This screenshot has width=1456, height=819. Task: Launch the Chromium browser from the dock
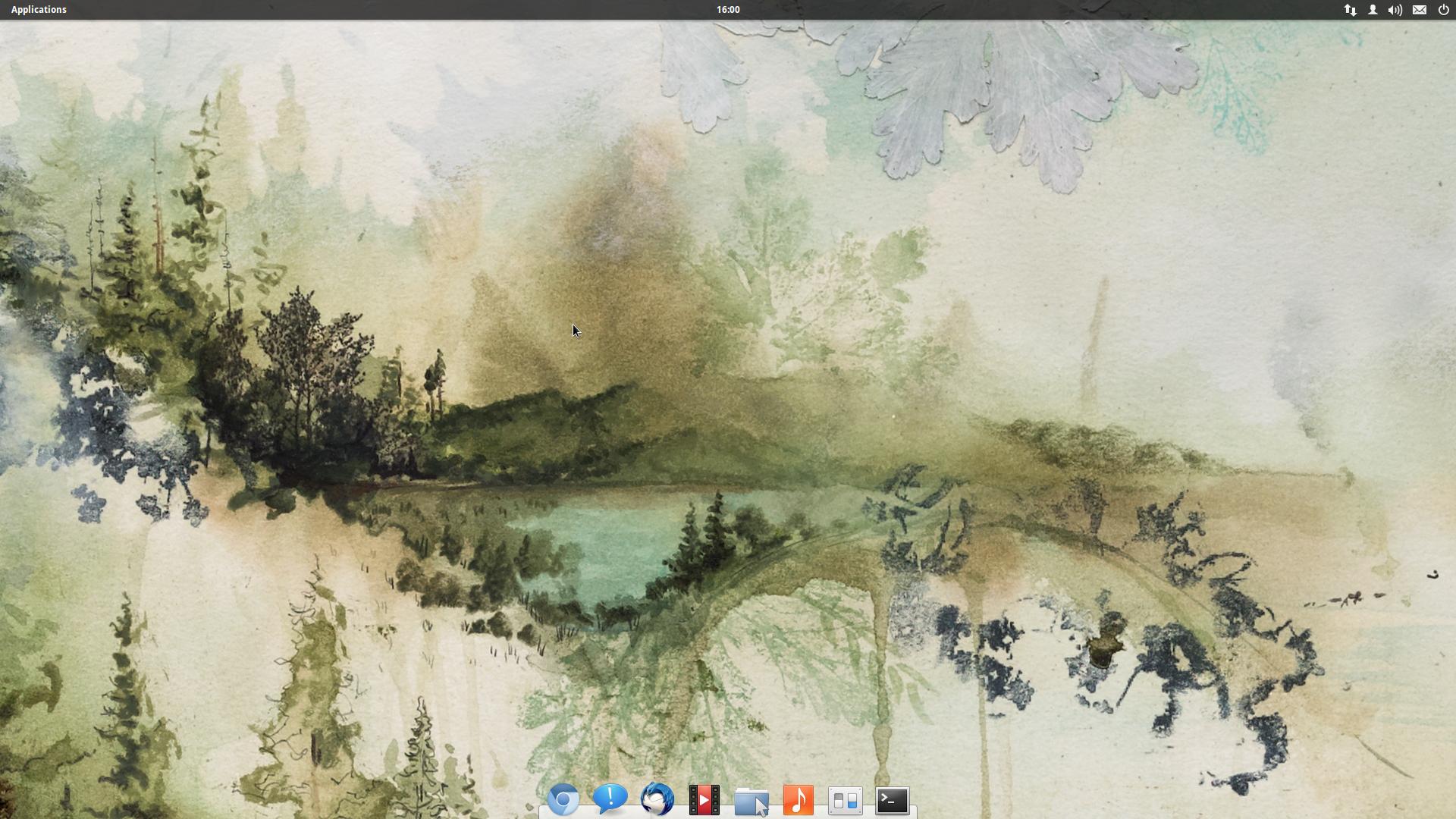coord(563,800)
